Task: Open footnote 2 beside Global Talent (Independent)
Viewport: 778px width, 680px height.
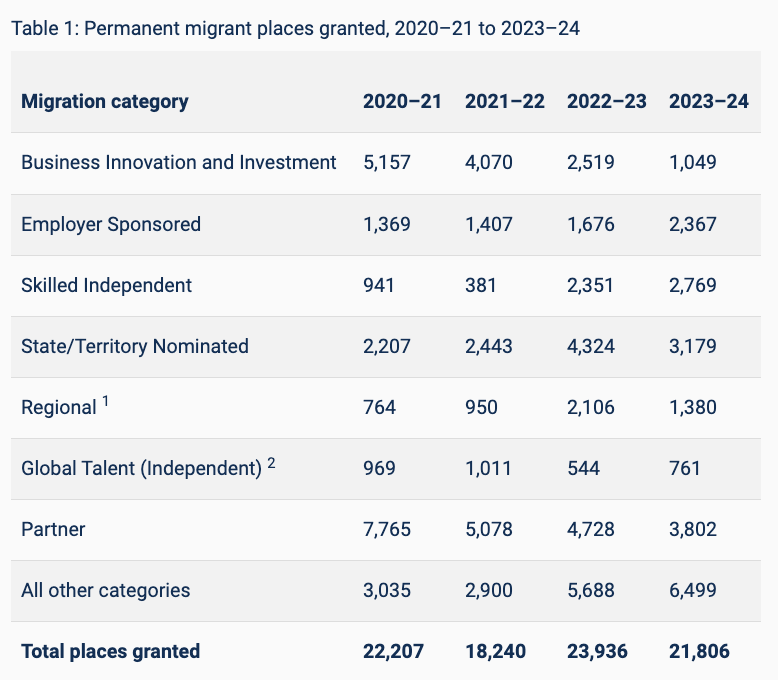Action: click(271, 463)
